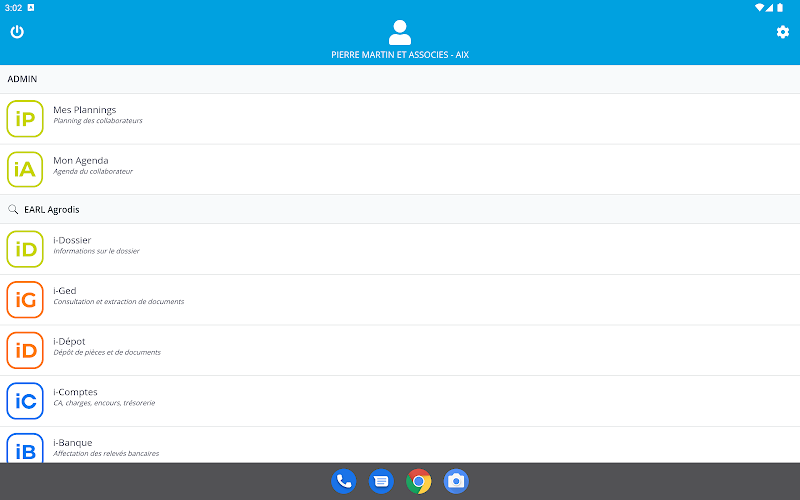Open the iA Mon Agenda icon
800x500 pixels.
[x=25, y=169]
